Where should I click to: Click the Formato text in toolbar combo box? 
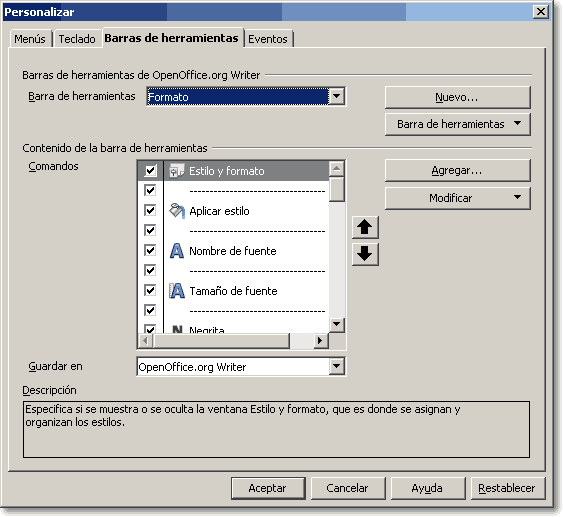point(168,97)
